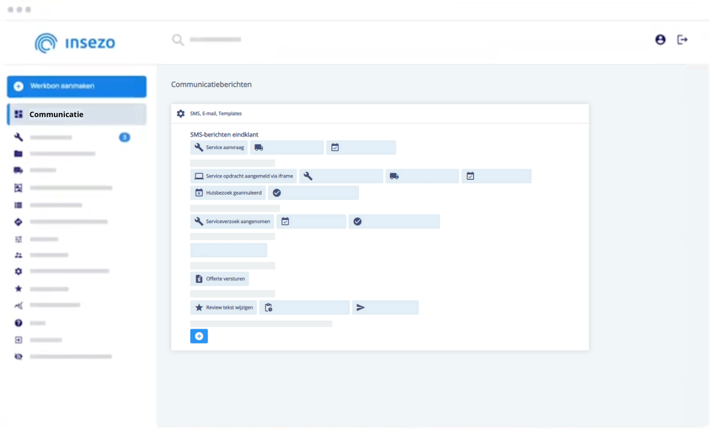Click the truck icon chip beside Service aanvraag
The height and width of the screenshot is (430, 710).
(286, 147)
